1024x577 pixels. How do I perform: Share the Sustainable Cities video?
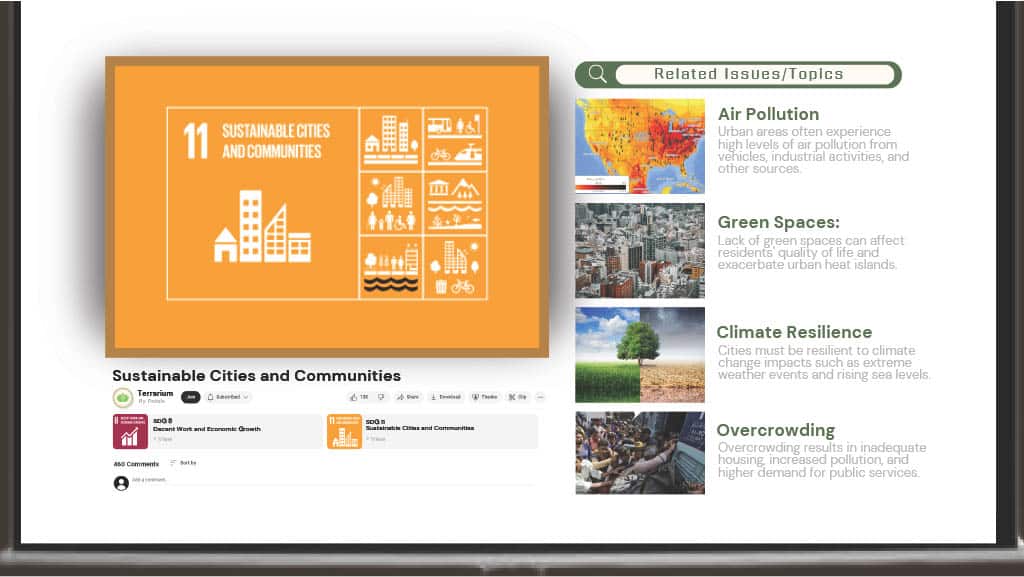[408, 397]
